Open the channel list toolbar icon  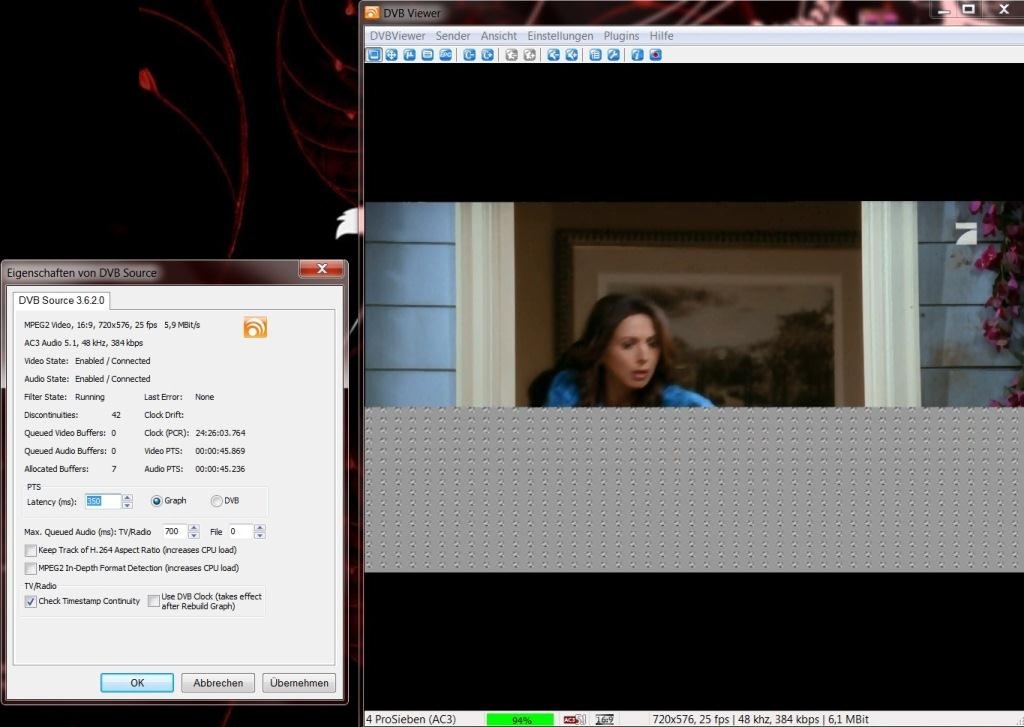pos(595,55)
